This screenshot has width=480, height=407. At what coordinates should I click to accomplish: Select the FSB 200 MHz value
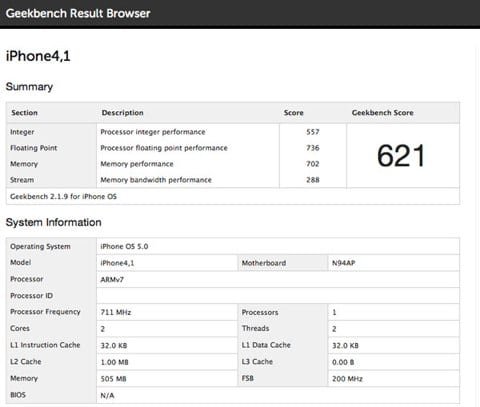pos(347,379)
